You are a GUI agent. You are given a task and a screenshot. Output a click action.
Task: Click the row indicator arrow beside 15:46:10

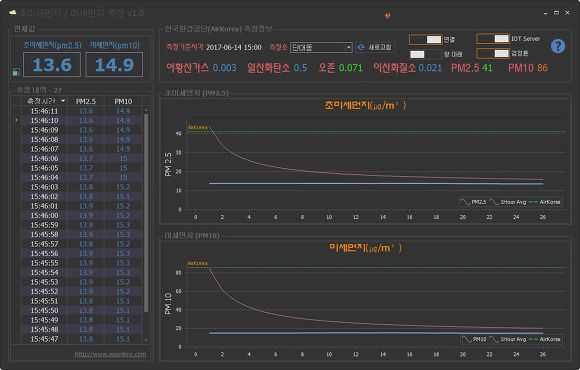pyautogui.click(x=16, y=120)
